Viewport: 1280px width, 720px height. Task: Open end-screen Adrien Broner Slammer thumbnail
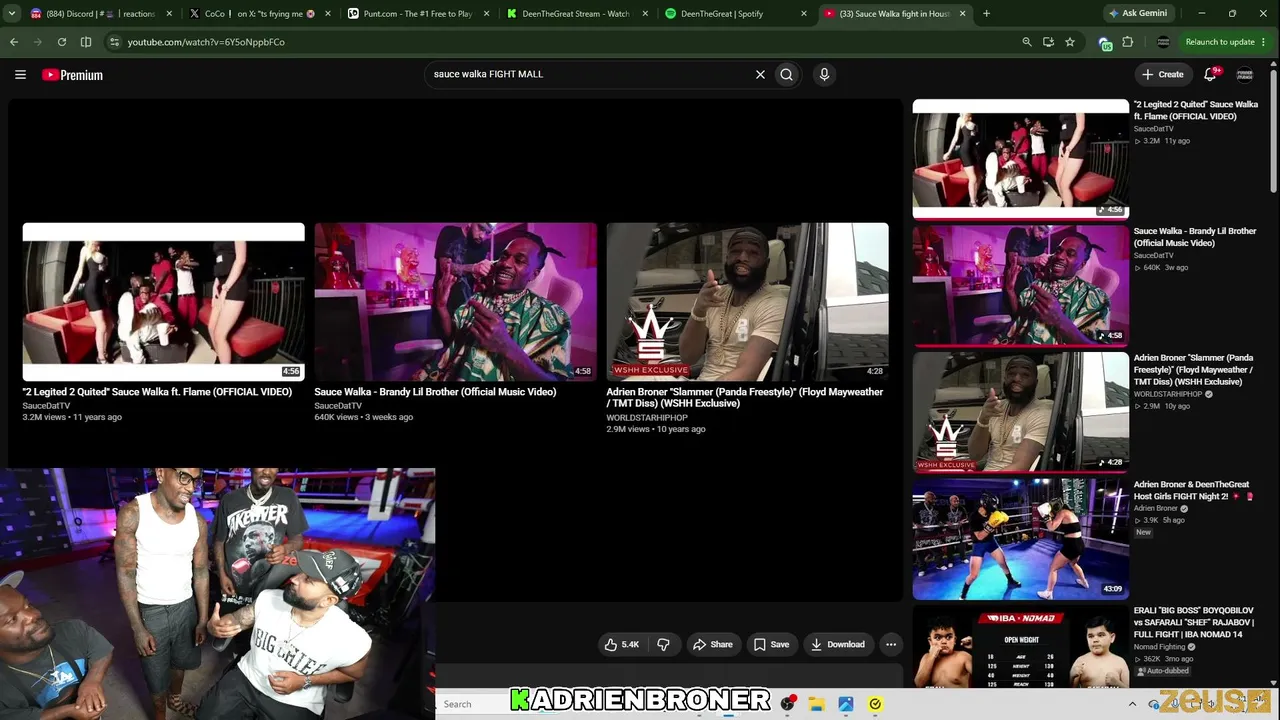pos(747,302)
